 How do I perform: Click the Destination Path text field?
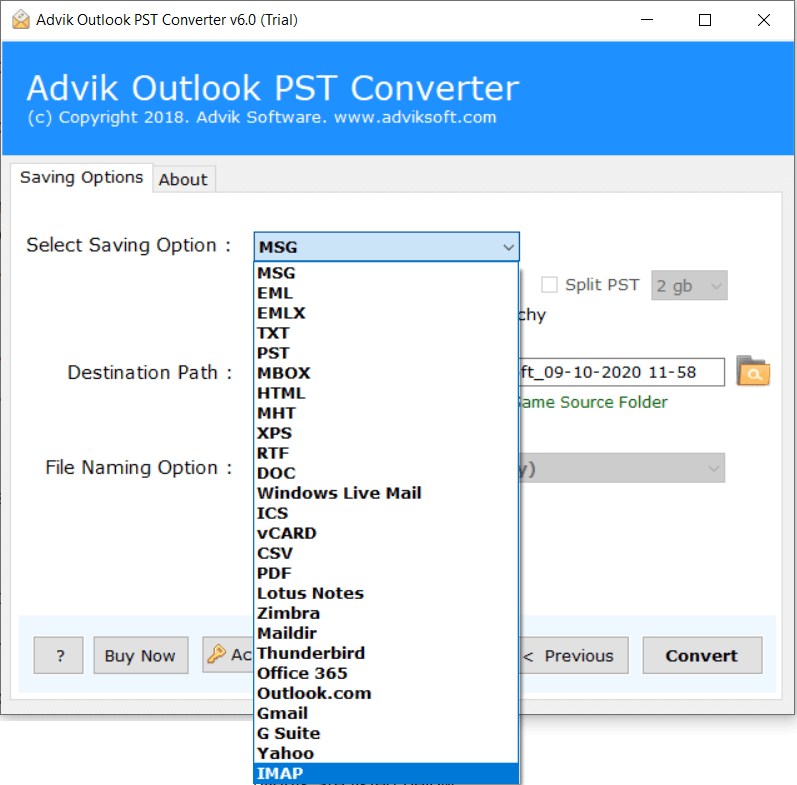621,372
